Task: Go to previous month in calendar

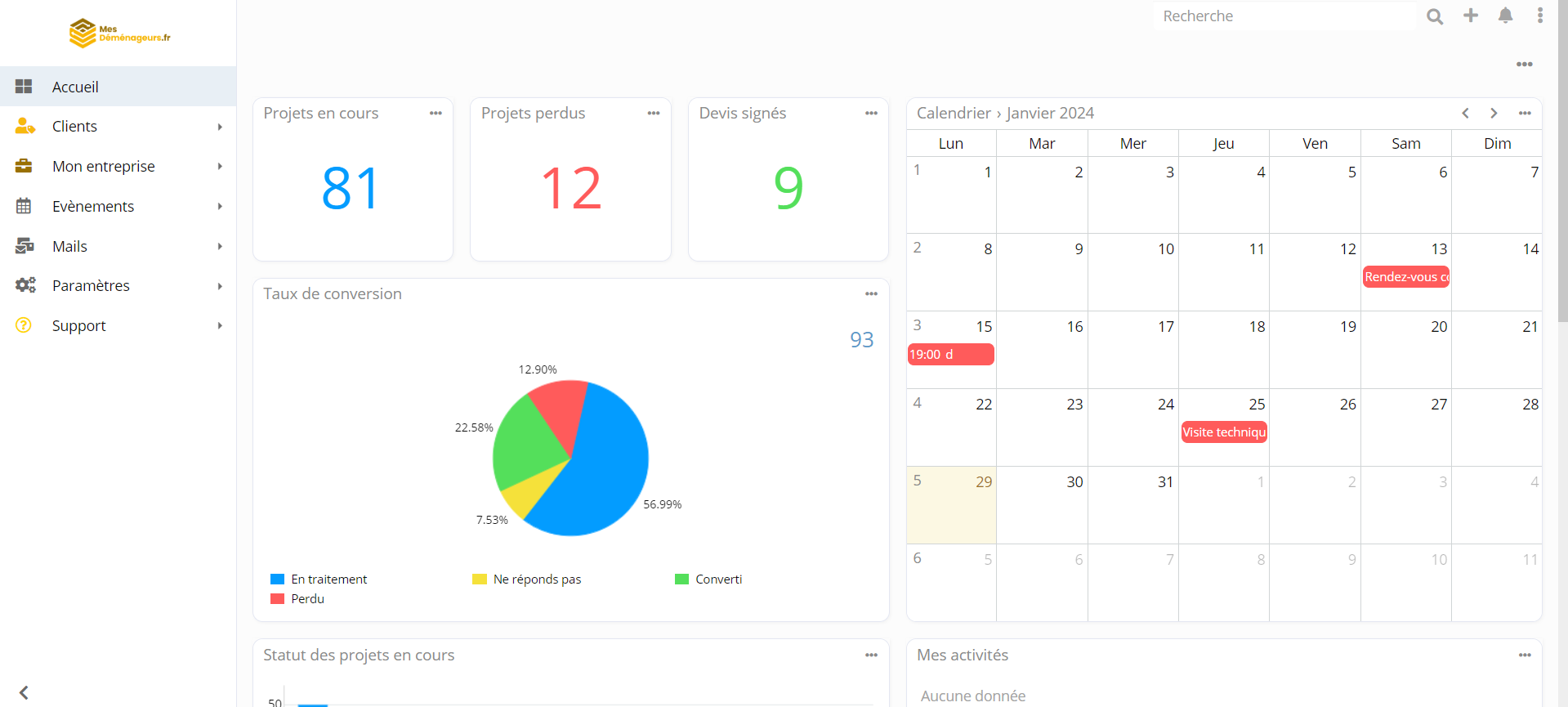Action: tap(1466, 114)
